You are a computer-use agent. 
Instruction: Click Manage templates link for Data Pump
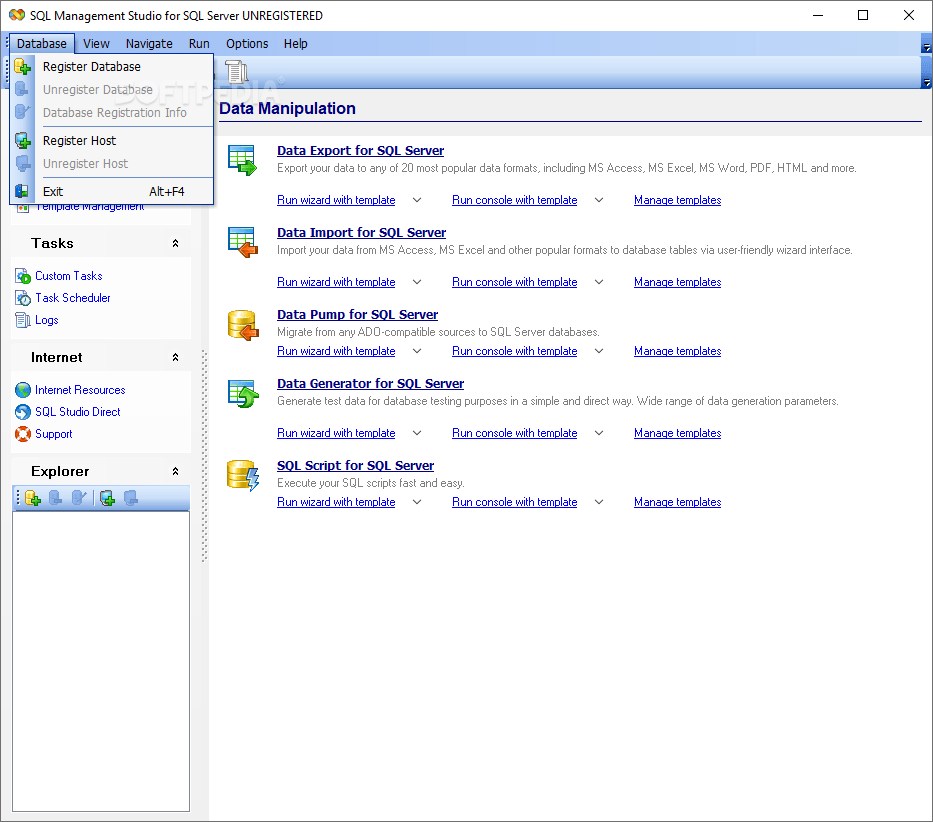677,350
